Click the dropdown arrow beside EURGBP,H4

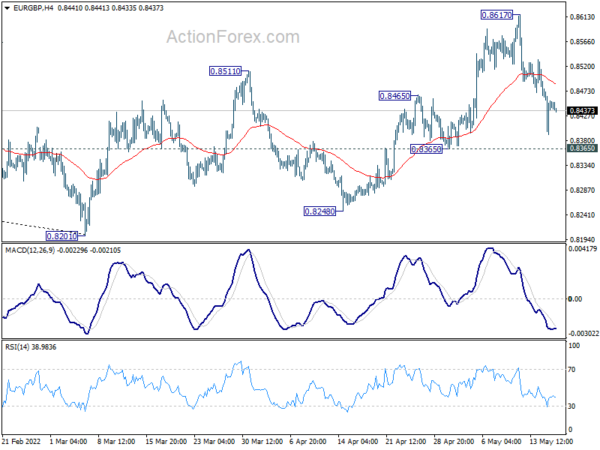[x=7, y=8]
